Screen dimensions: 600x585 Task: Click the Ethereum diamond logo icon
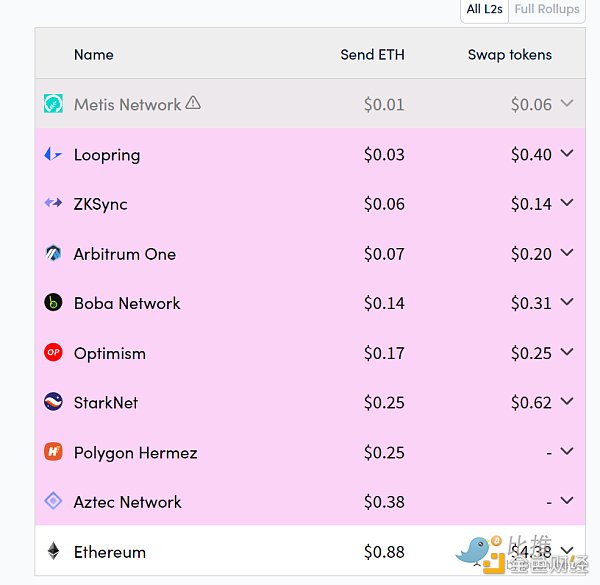pyautogui.click(x=53, y=551)
